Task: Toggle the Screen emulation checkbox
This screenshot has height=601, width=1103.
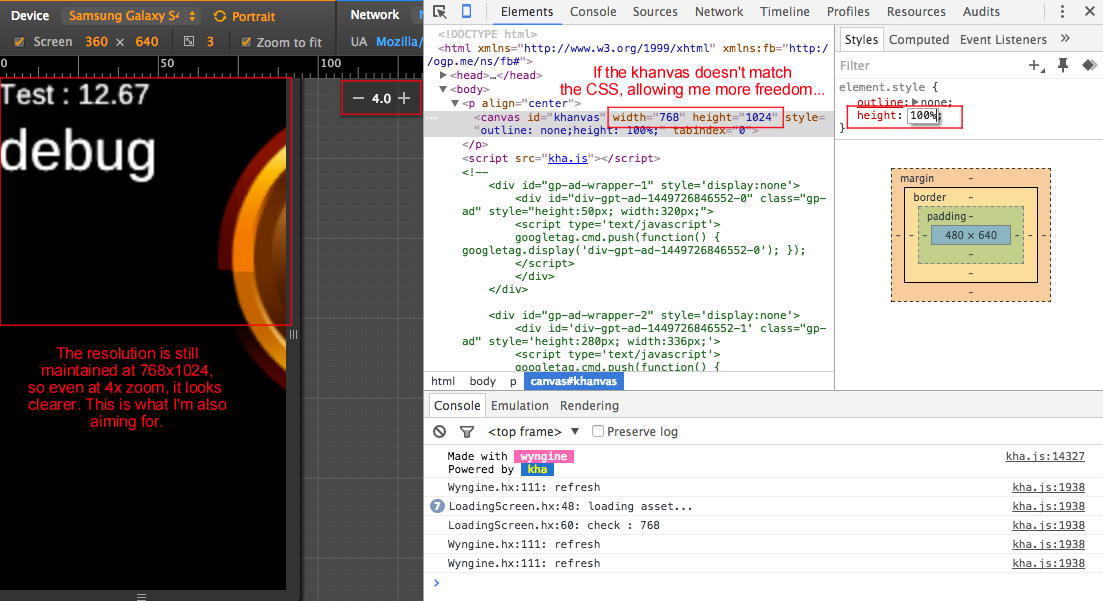Action: 19,42
